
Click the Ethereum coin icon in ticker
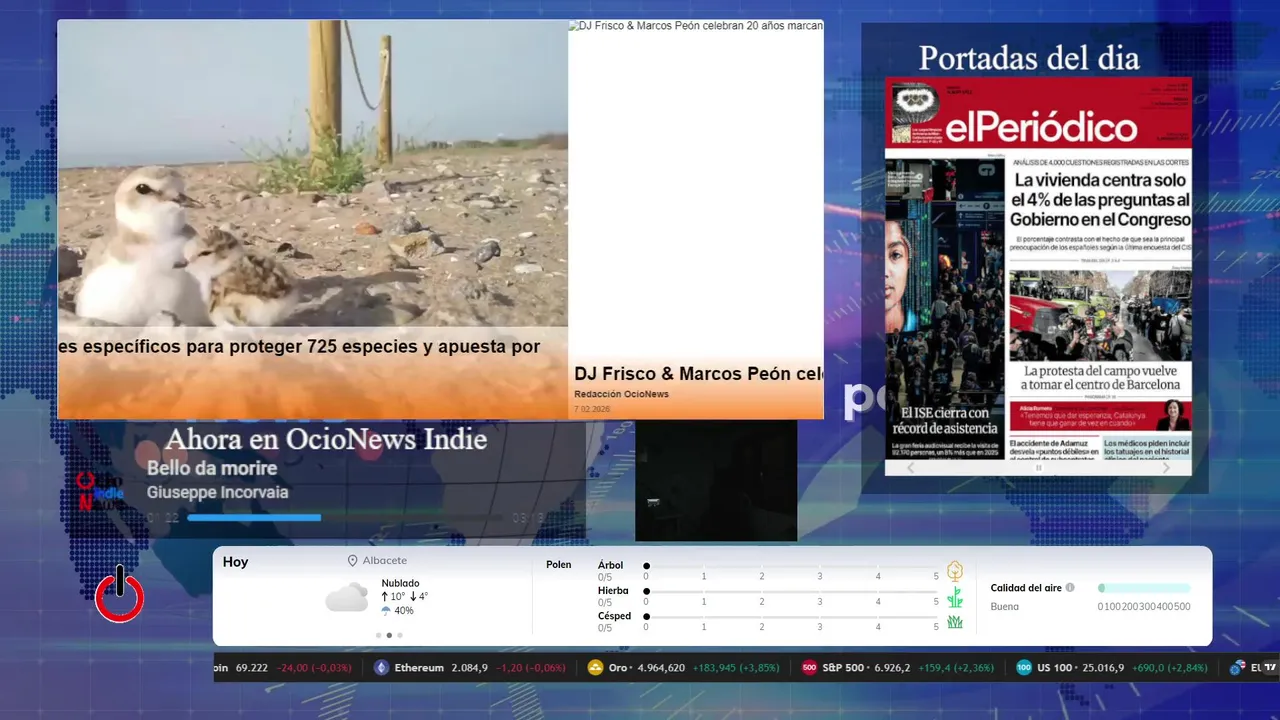pyautogui.click(x=381, y=668)
